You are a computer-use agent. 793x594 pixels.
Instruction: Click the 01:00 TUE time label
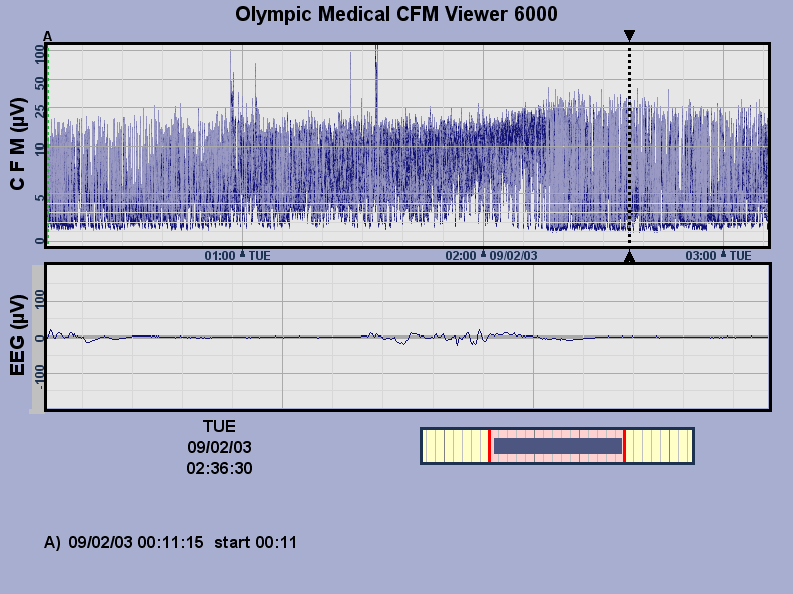237,256
